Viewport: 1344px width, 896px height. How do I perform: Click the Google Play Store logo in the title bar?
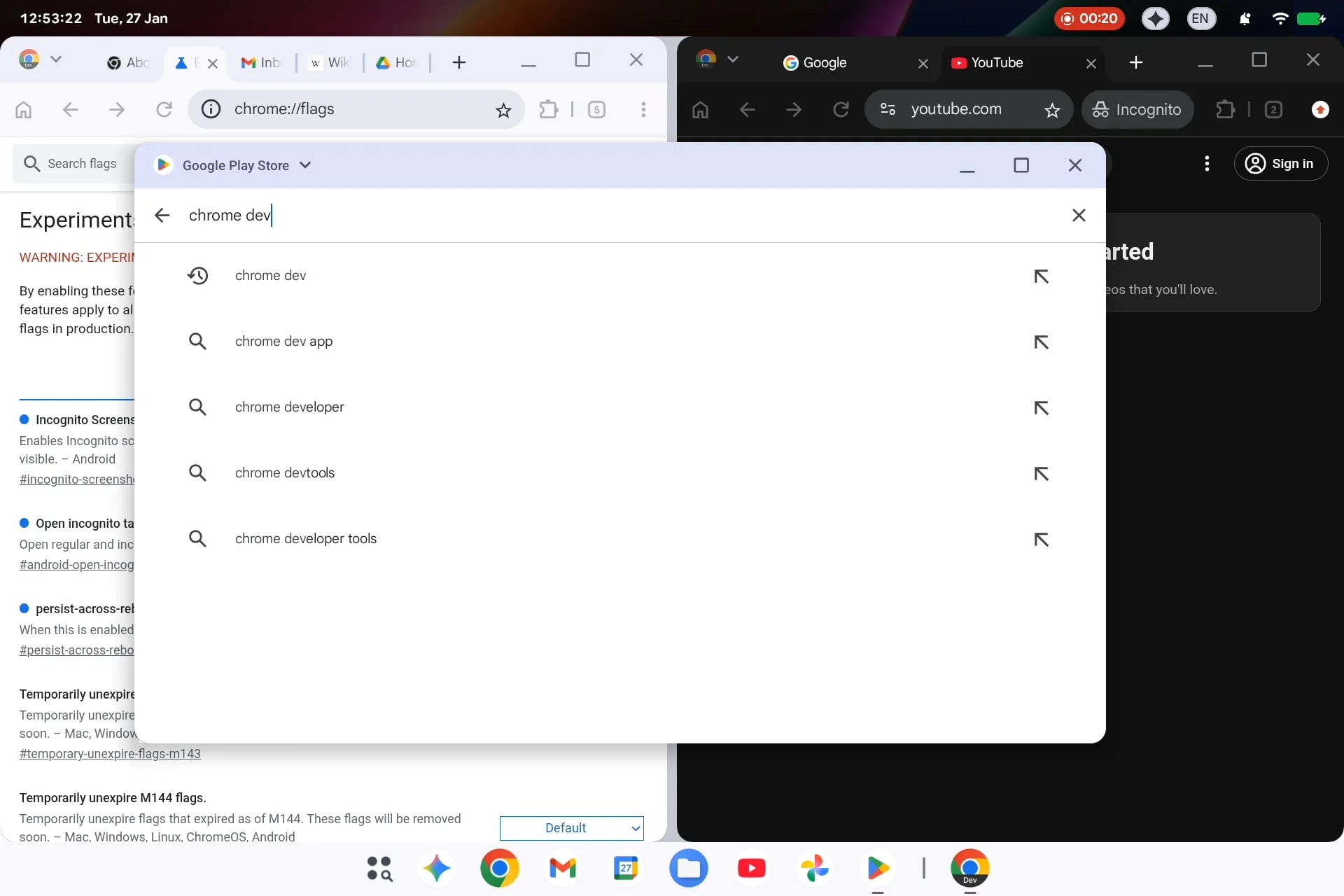pyautogui.click(x=163, y=164)
